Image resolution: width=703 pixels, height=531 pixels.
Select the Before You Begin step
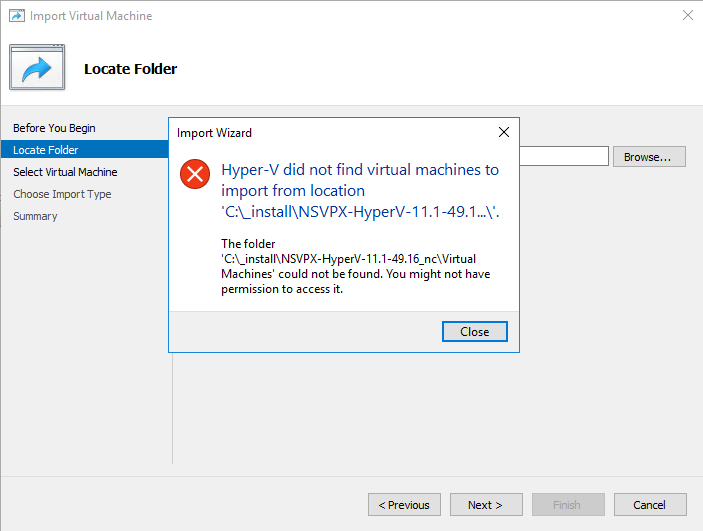[54, 128]
